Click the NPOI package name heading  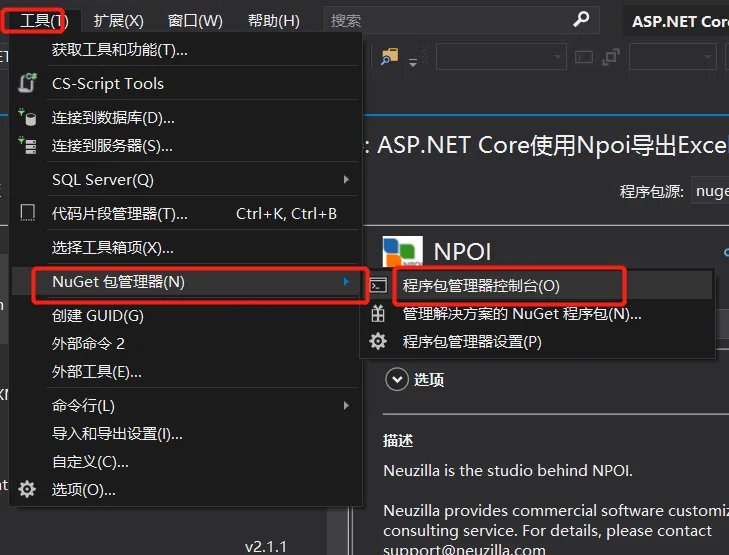462,252
